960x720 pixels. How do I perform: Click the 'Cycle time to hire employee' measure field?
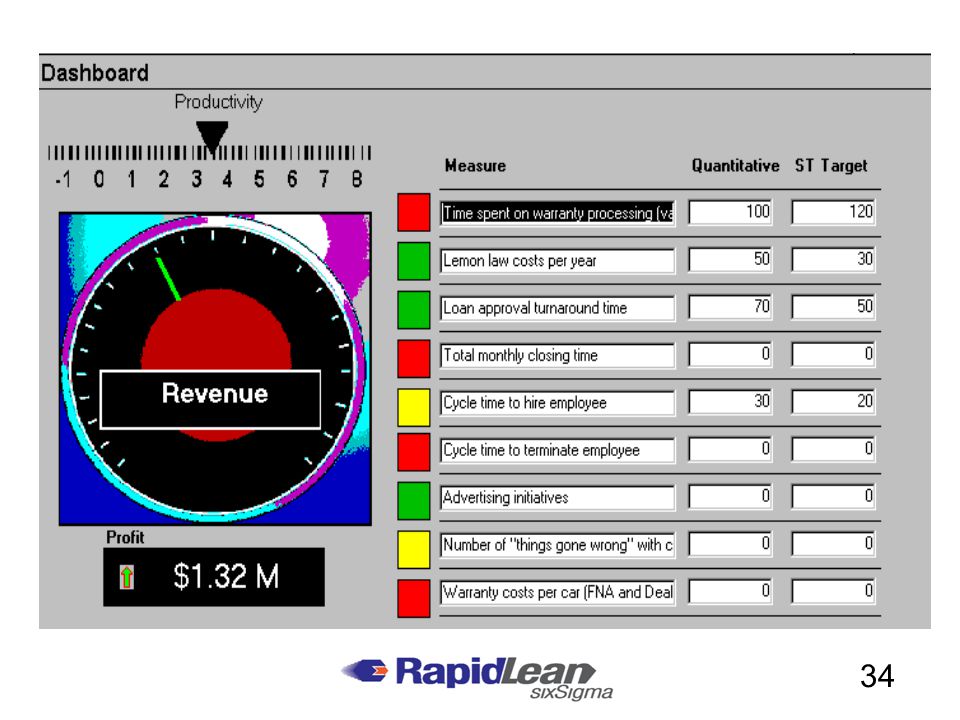tap(557, 403)
